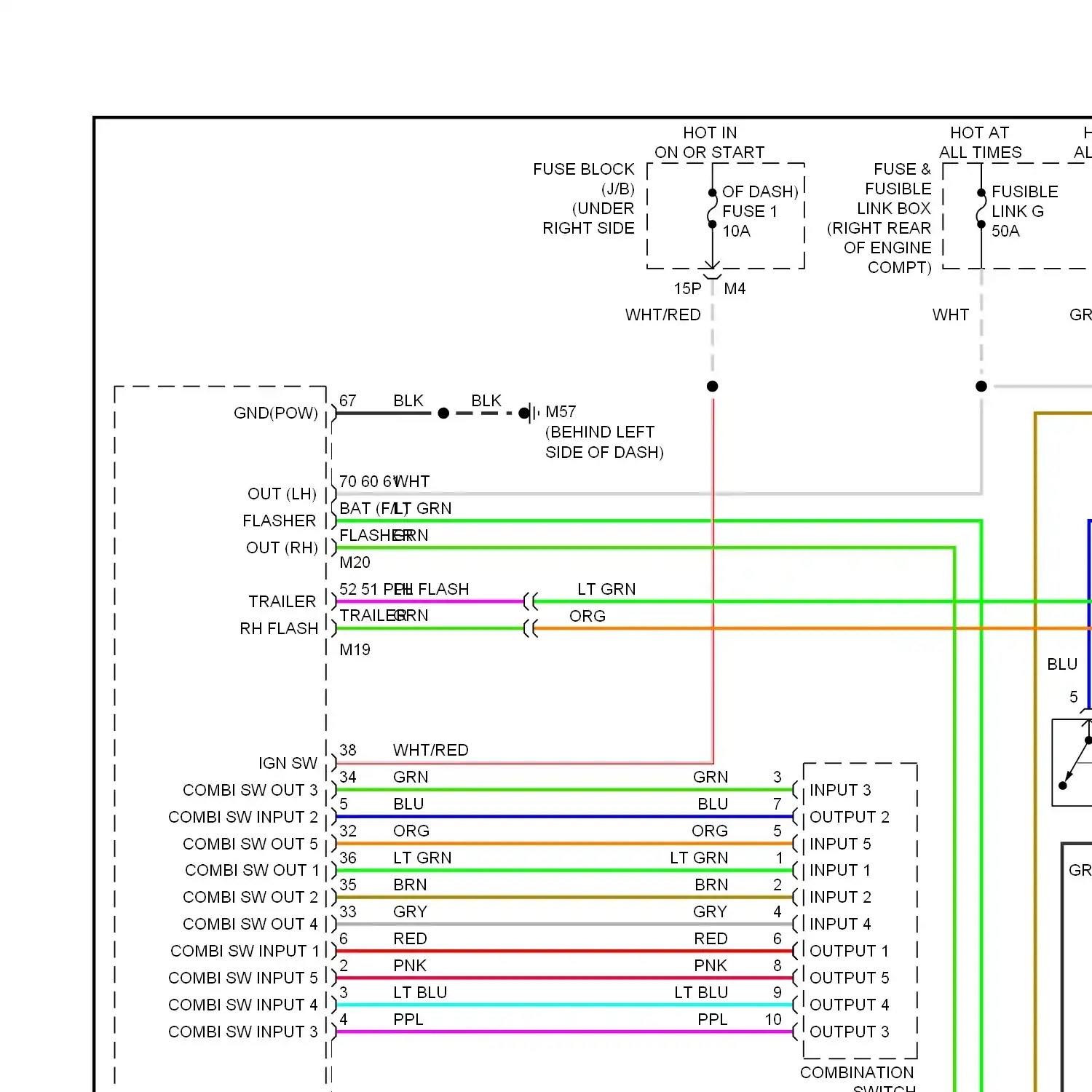1092x1092 pixels.
Task: Select the INPUT 1 combination switch pin
Action: 840,871
